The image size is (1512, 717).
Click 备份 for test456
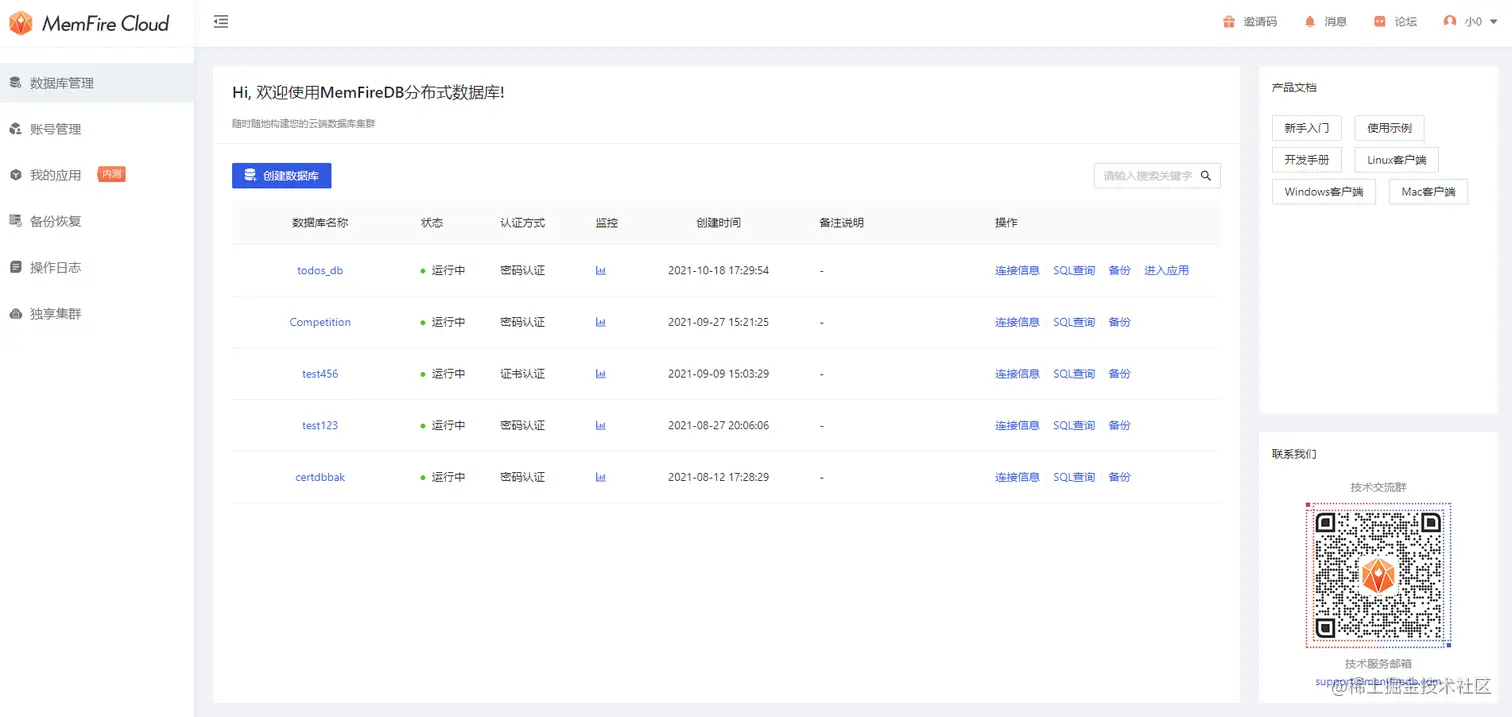[x=1119, y=374]
